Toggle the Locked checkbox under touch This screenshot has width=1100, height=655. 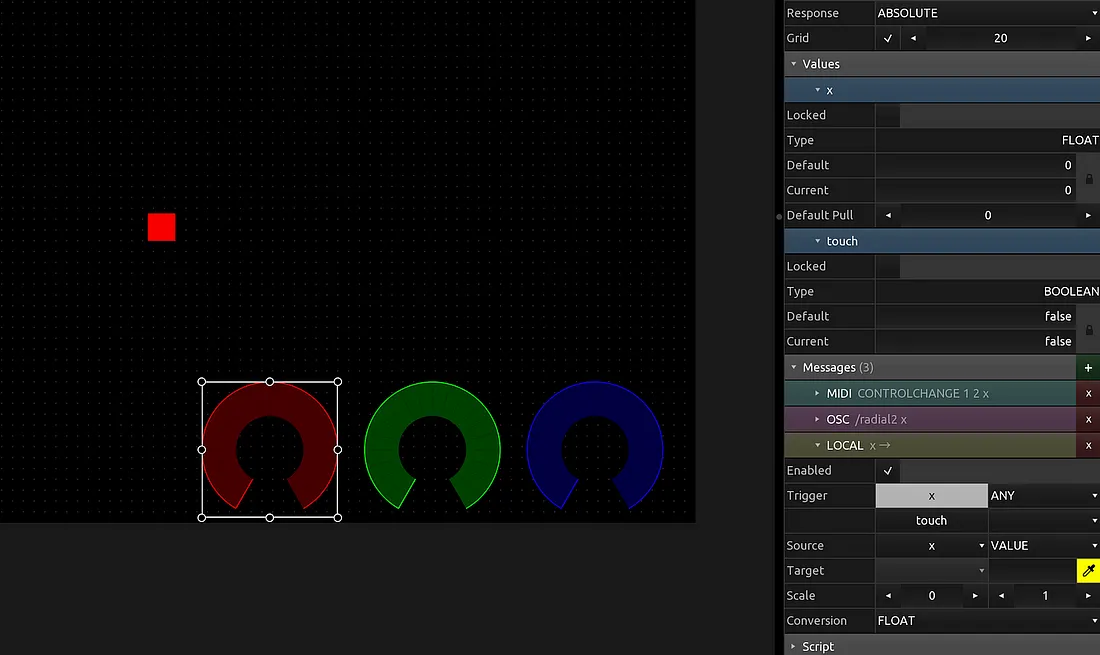888,266
